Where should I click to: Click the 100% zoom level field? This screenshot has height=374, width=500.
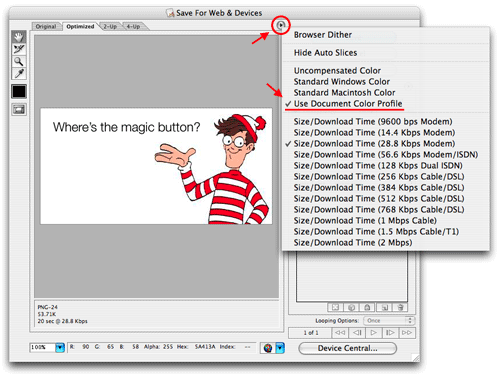coord(42,348)
